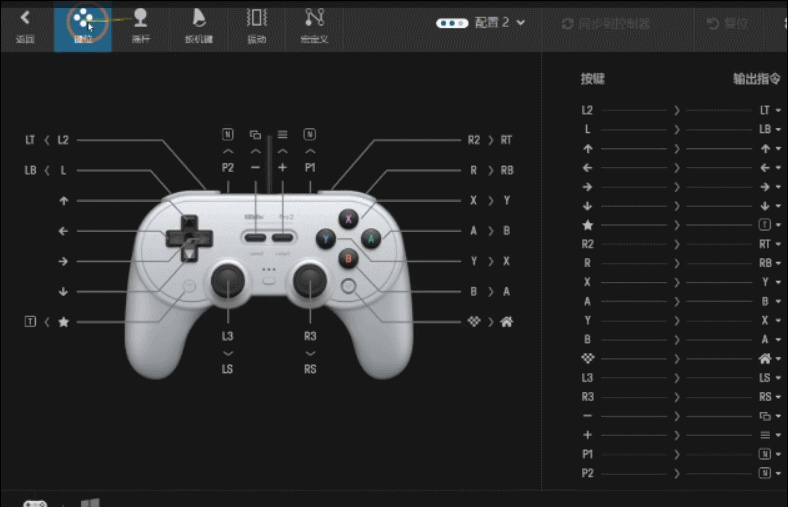
Task: Switch to the joystick settings tab
Action: [x=140, y=27]
